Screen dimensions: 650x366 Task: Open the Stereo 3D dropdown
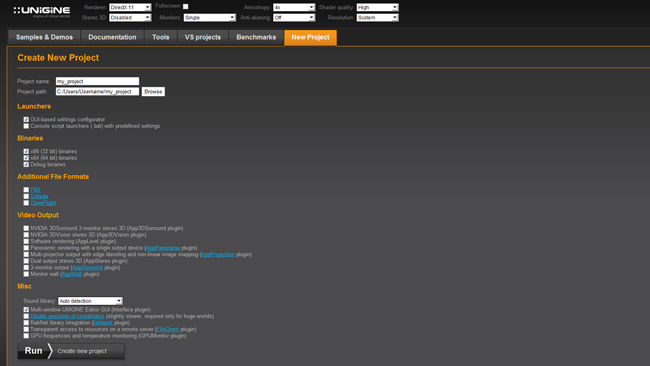[x=130, y=18]
